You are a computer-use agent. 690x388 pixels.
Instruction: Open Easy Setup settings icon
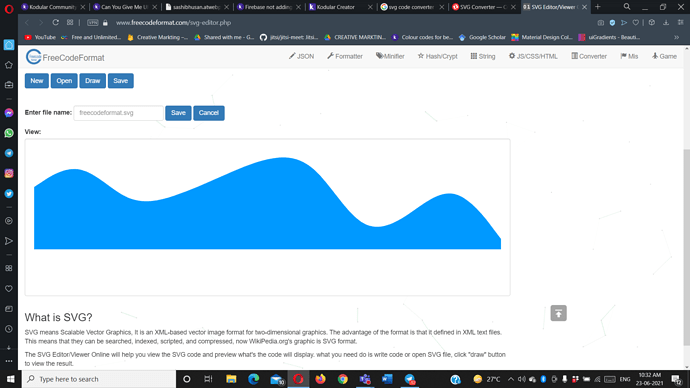point(680,22)
